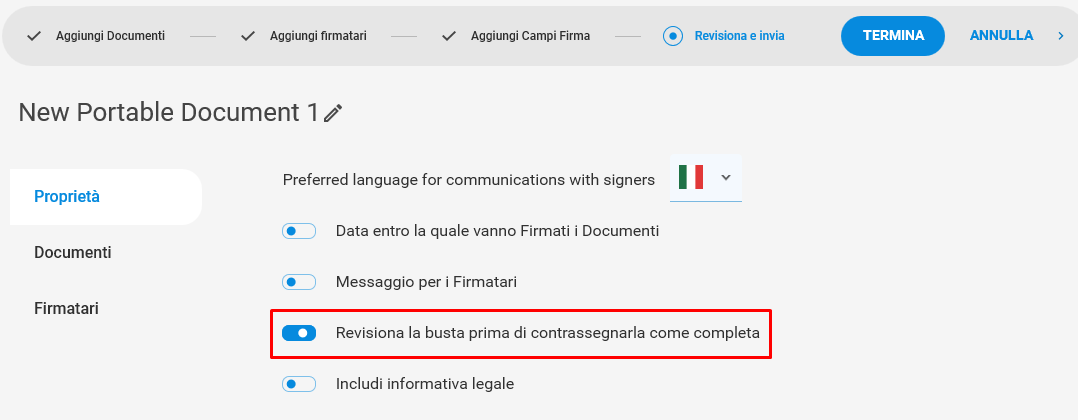This screenshot has width=1078, height=420.
Task: Open preferred language dropdown arrow
Action: (726, 177)
